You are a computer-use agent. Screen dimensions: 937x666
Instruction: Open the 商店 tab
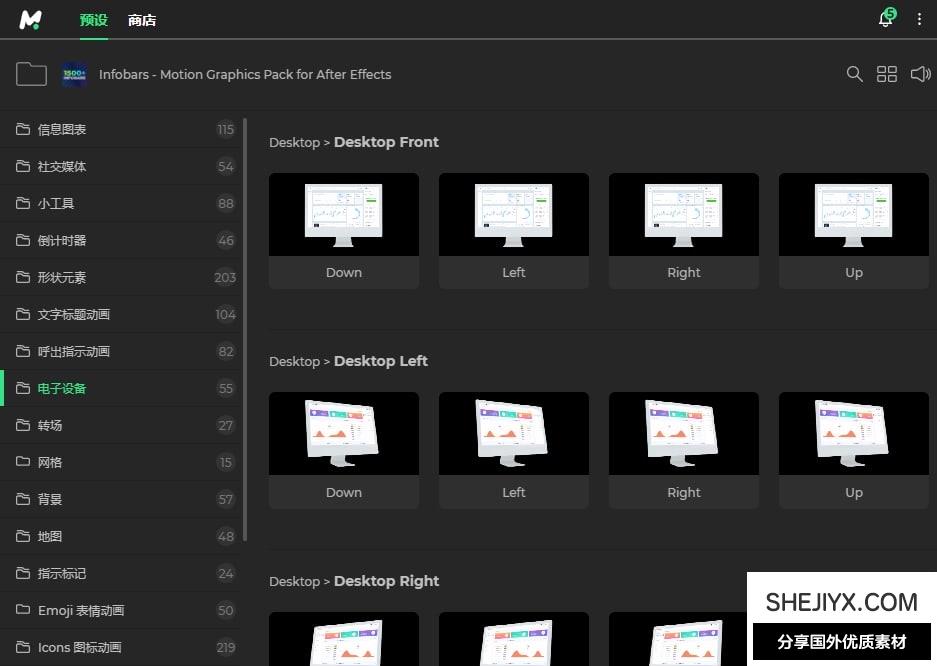pyautogui.click(x=142, y=20)
